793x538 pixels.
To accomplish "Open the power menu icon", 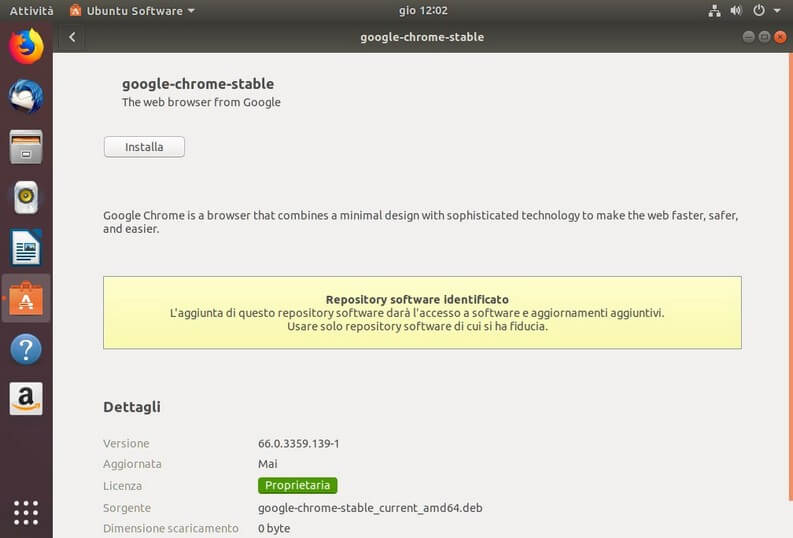I will click(x=759, y=11).
